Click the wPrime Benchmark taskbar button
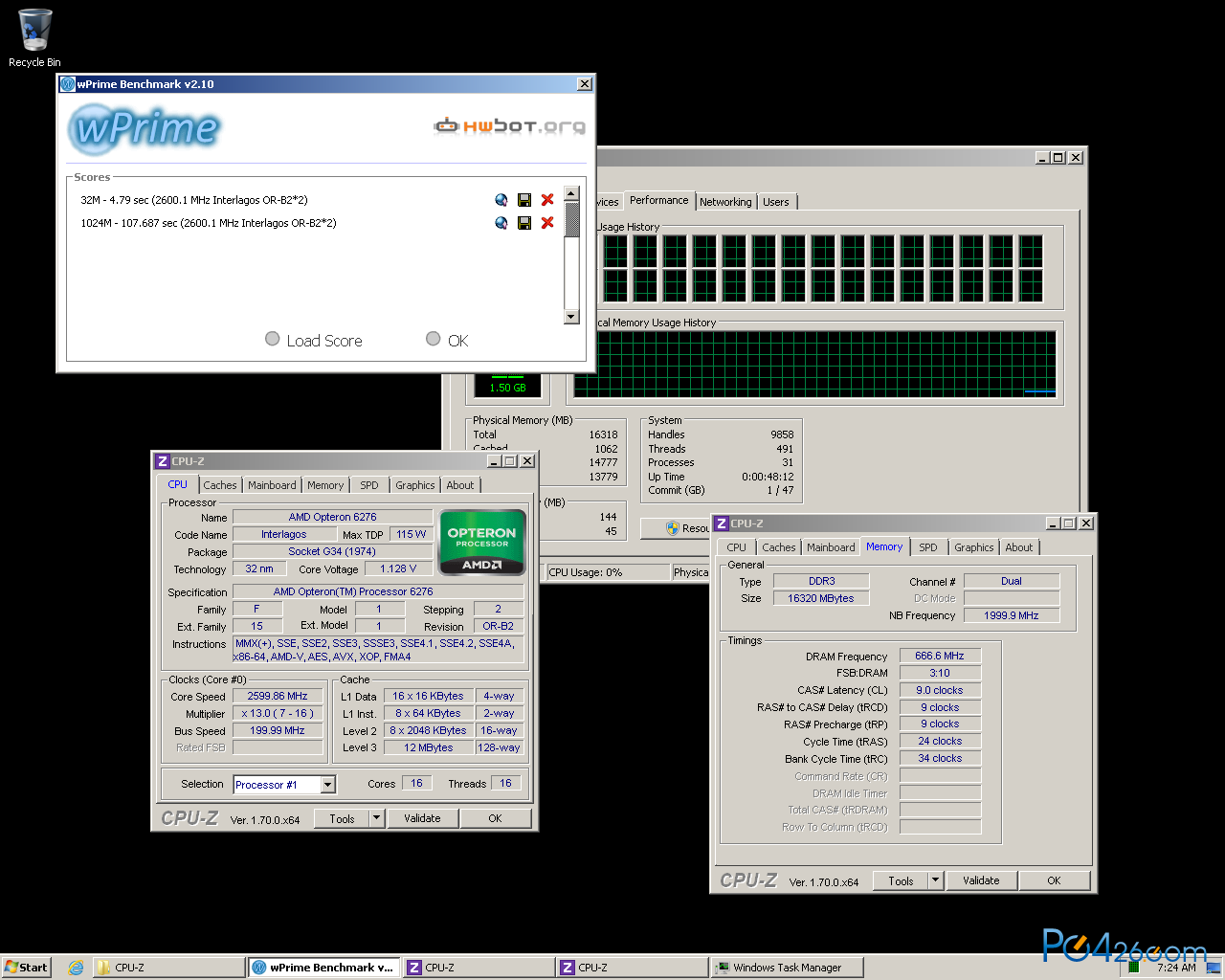The height and width of the screenshot is (980, 1225). point(323,968)
